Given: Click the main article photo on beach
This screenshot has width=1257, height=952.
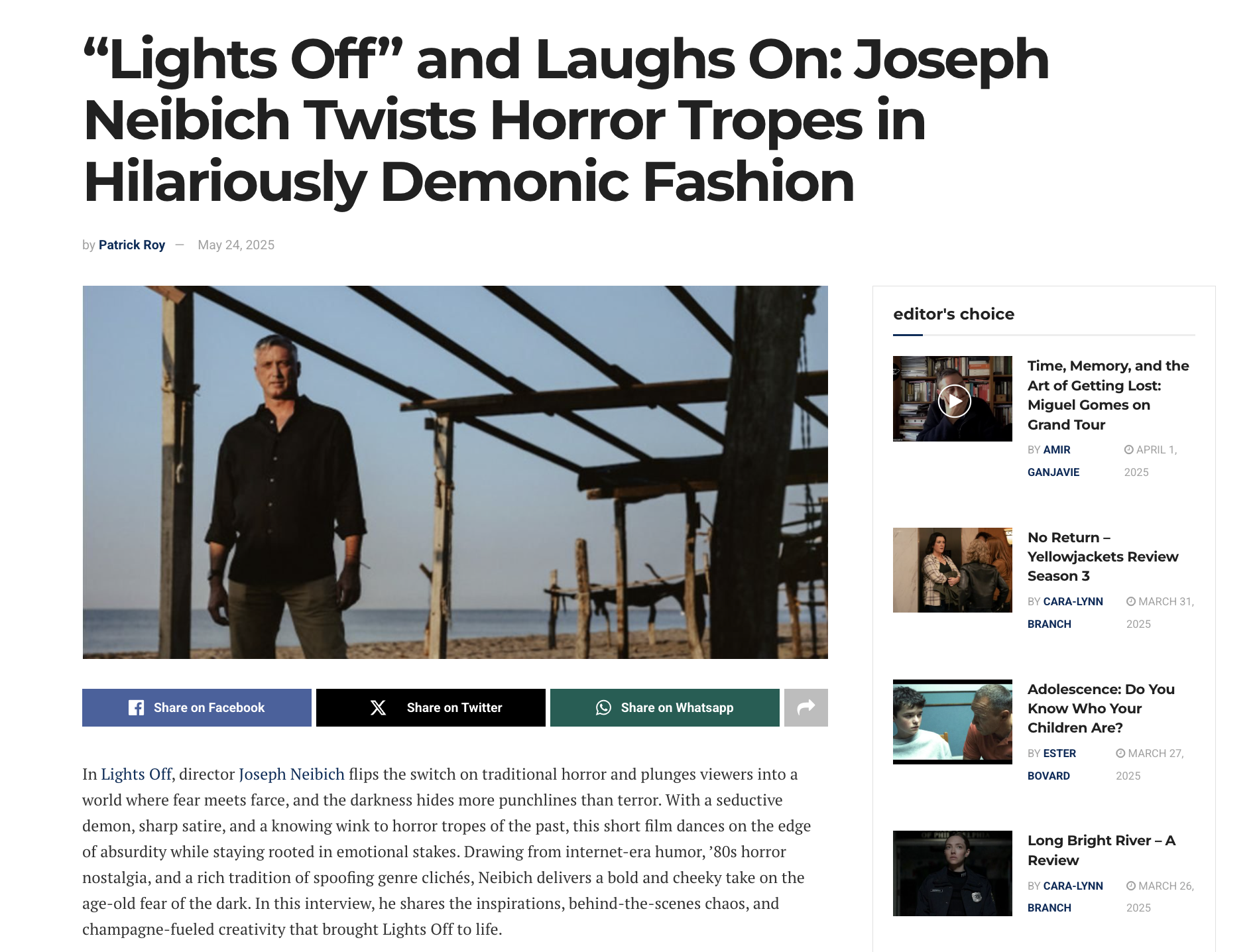Looking at the screenshot, I should pyautogui.click(x=455, y=472).
